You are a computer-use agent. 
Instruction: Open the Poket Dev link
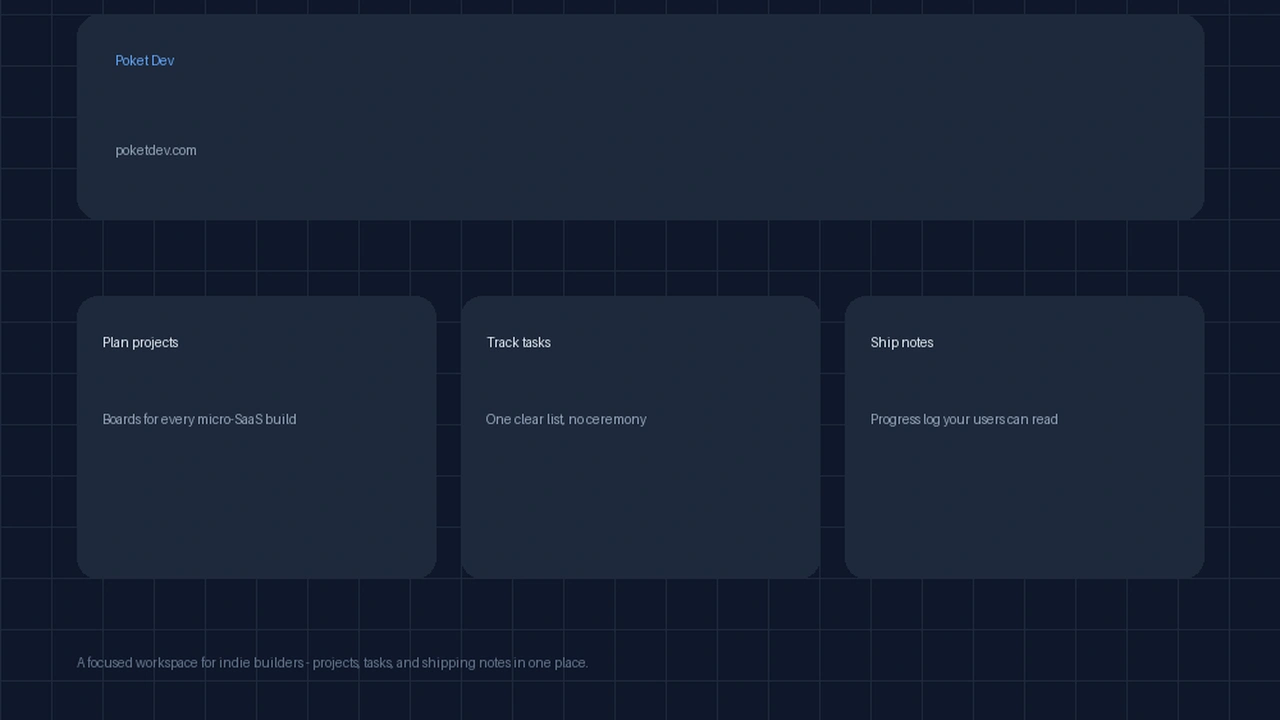(x=145, y=61)
